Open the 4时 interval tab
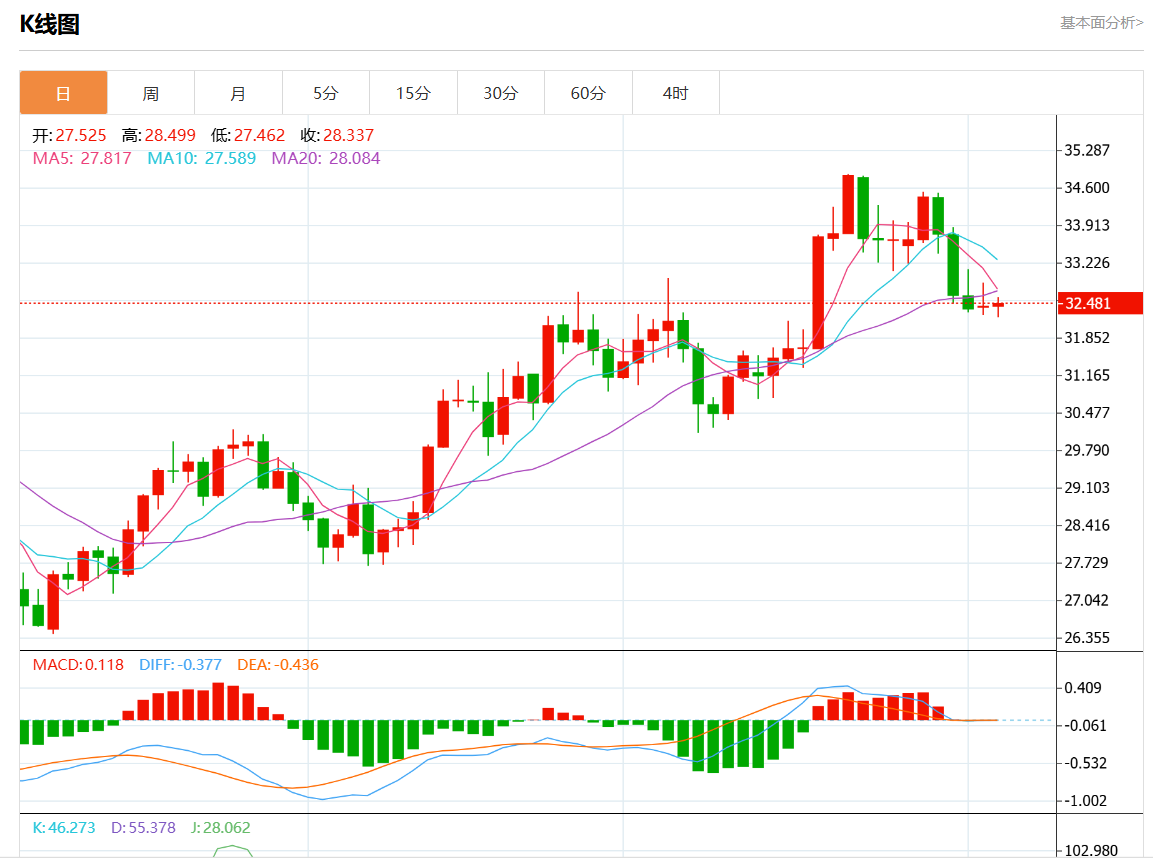 pyautogui.click(x=676, y=93)
